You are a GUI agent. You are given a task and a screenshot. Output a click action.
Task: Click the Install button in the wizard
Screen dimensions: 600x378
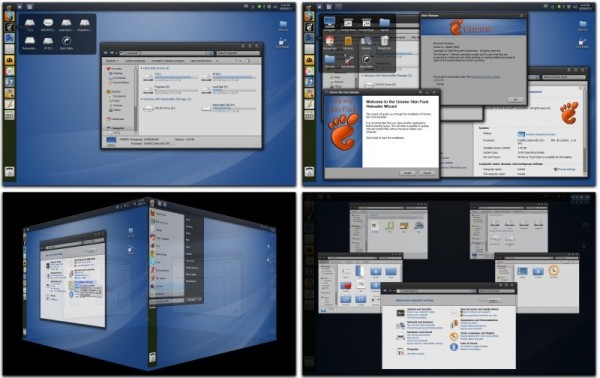(408, 173)
